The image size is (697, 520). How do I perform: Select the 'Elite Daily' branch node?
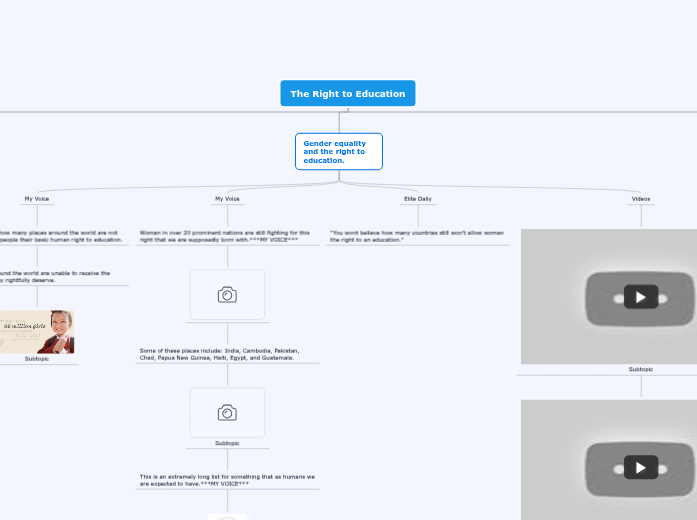[417, 199]
